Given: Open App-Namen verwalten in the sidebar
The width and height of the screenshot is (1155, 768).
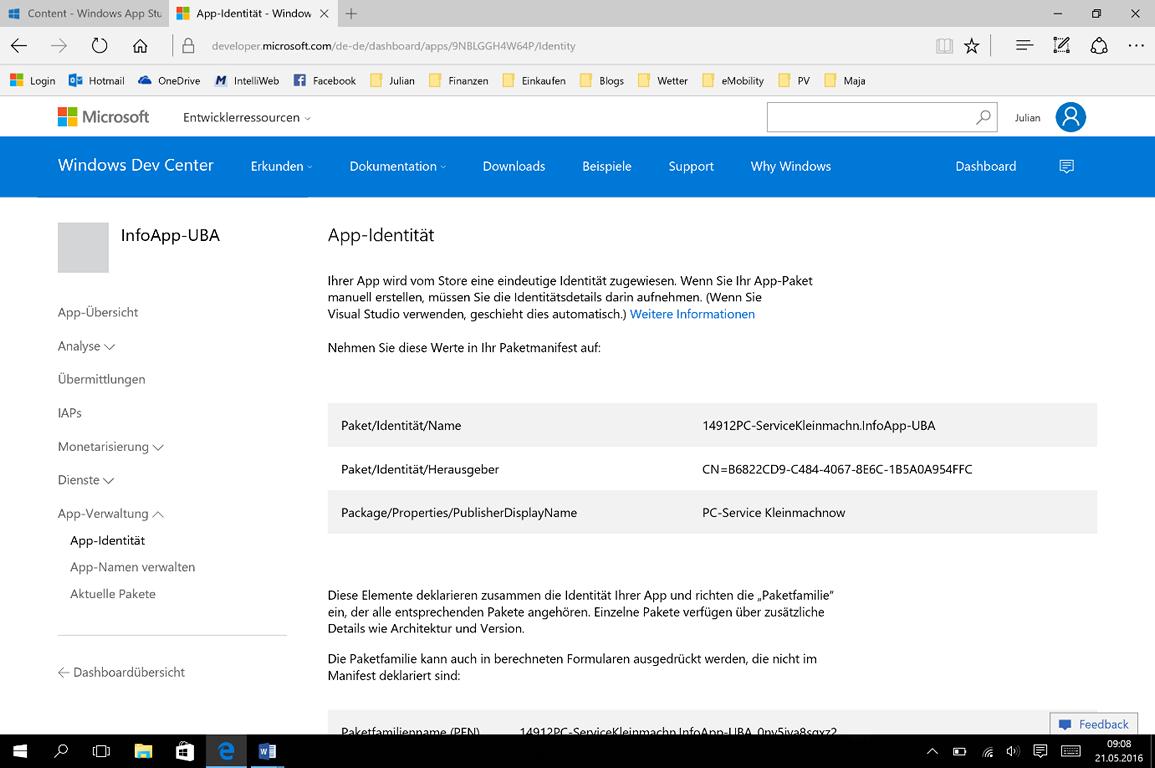Looking at the screenshot, I should pos(133,567).
